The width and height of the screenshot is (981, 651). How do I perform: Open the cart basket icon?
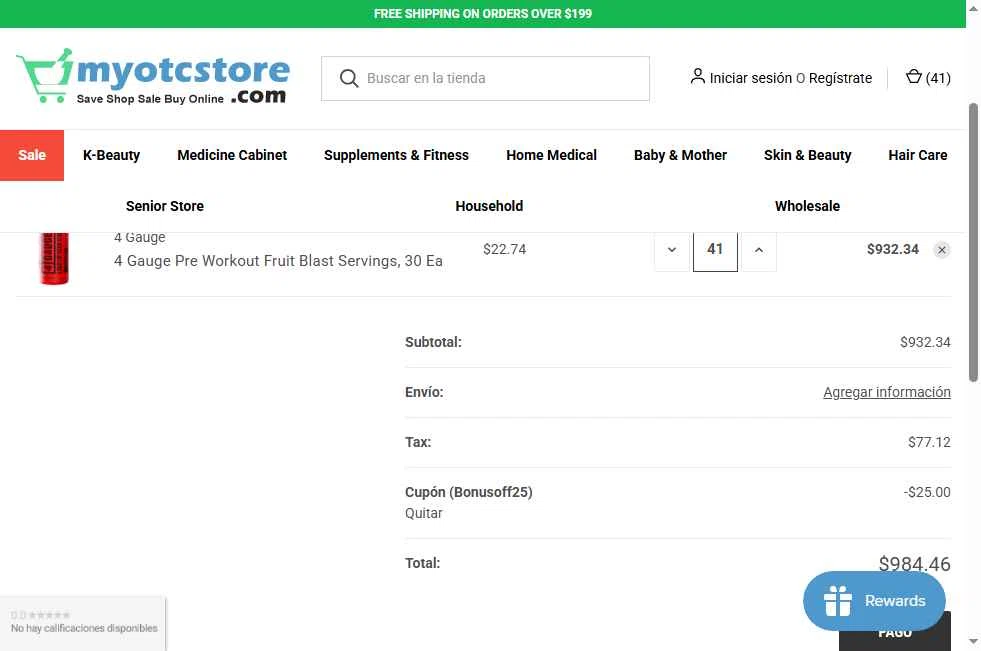(913, 77)
